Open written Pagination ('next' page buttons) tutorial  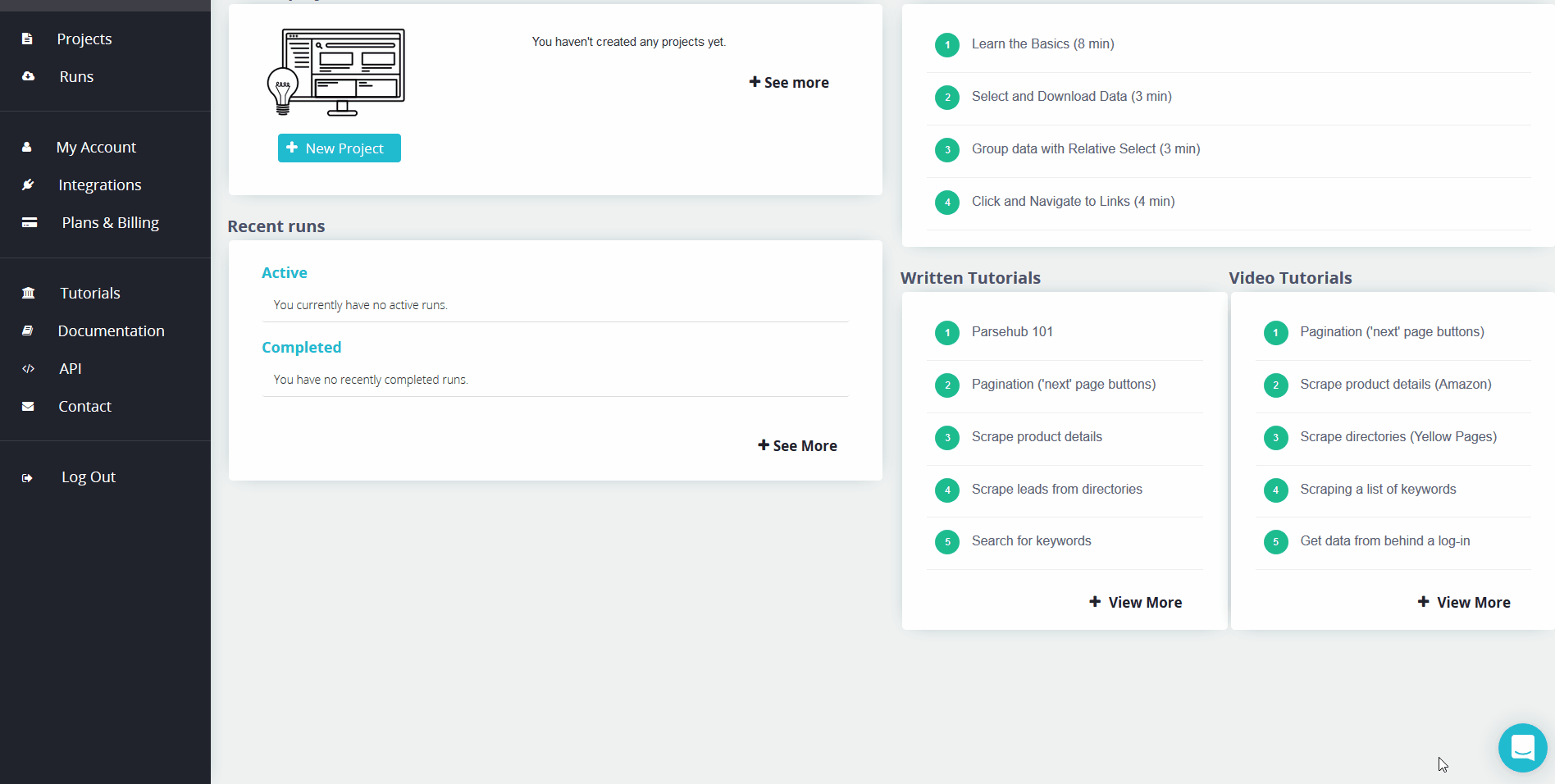1064,384
